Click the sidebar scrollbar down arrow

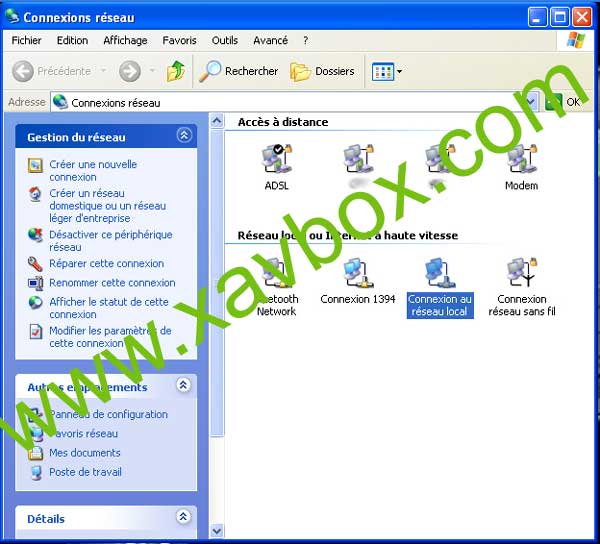click(217, 531)
